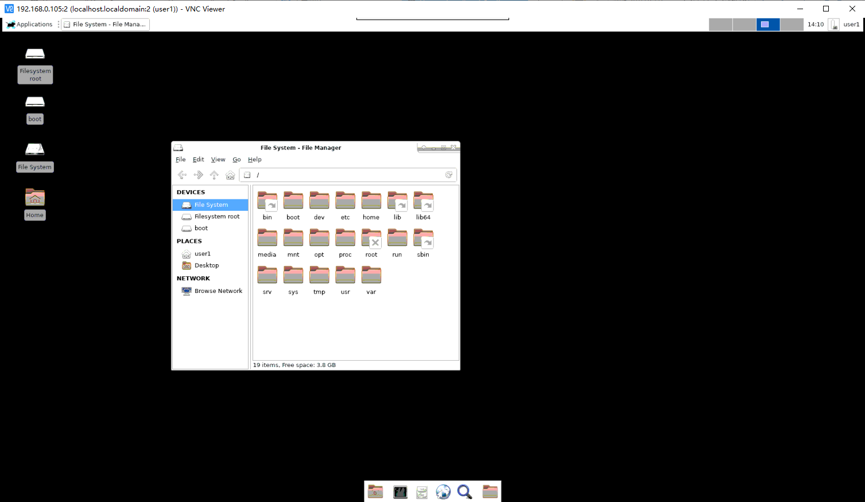Go to the home folder via toolbar house icon
This screenshot has height=502, width=865.
pos(230,175)
